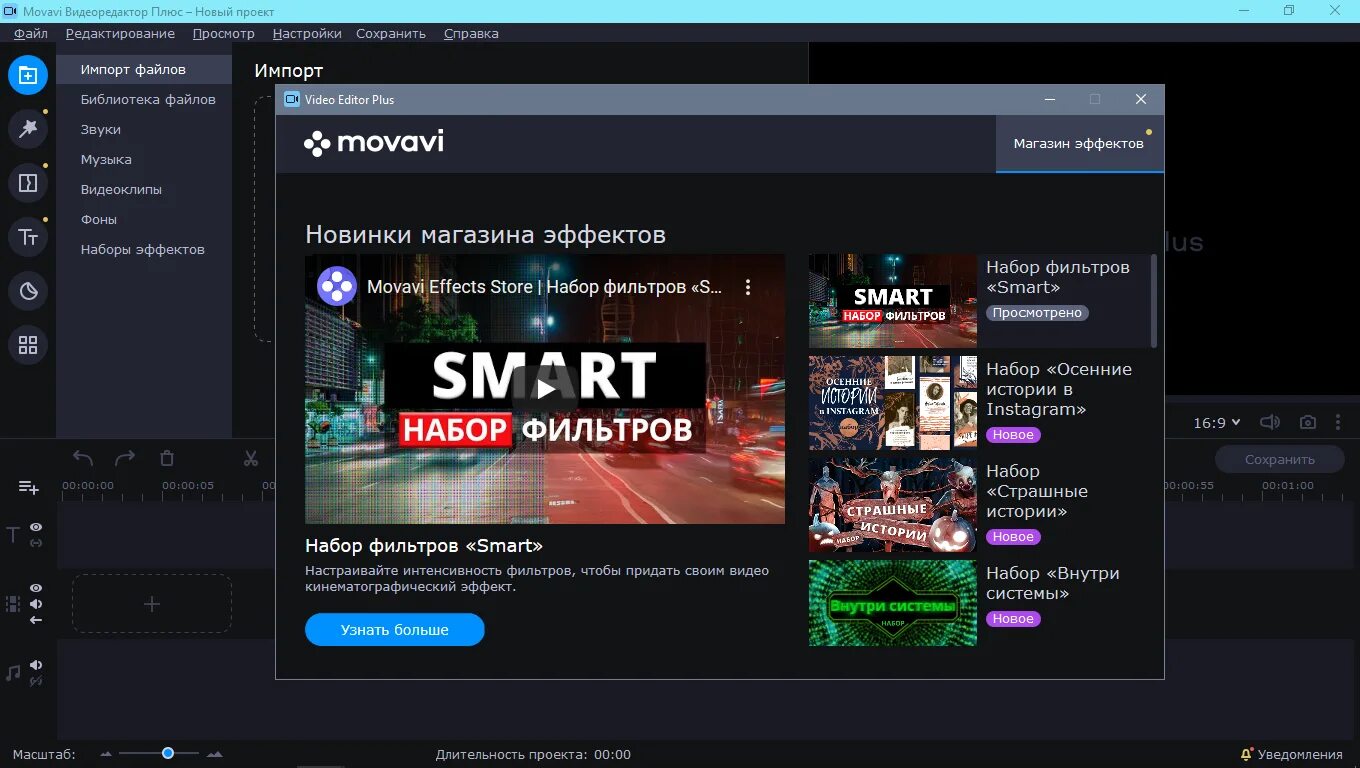This screenshot has height=768, width=1360.
Task: Click the Набор «Внутри системы» title
Action: 1053,583
